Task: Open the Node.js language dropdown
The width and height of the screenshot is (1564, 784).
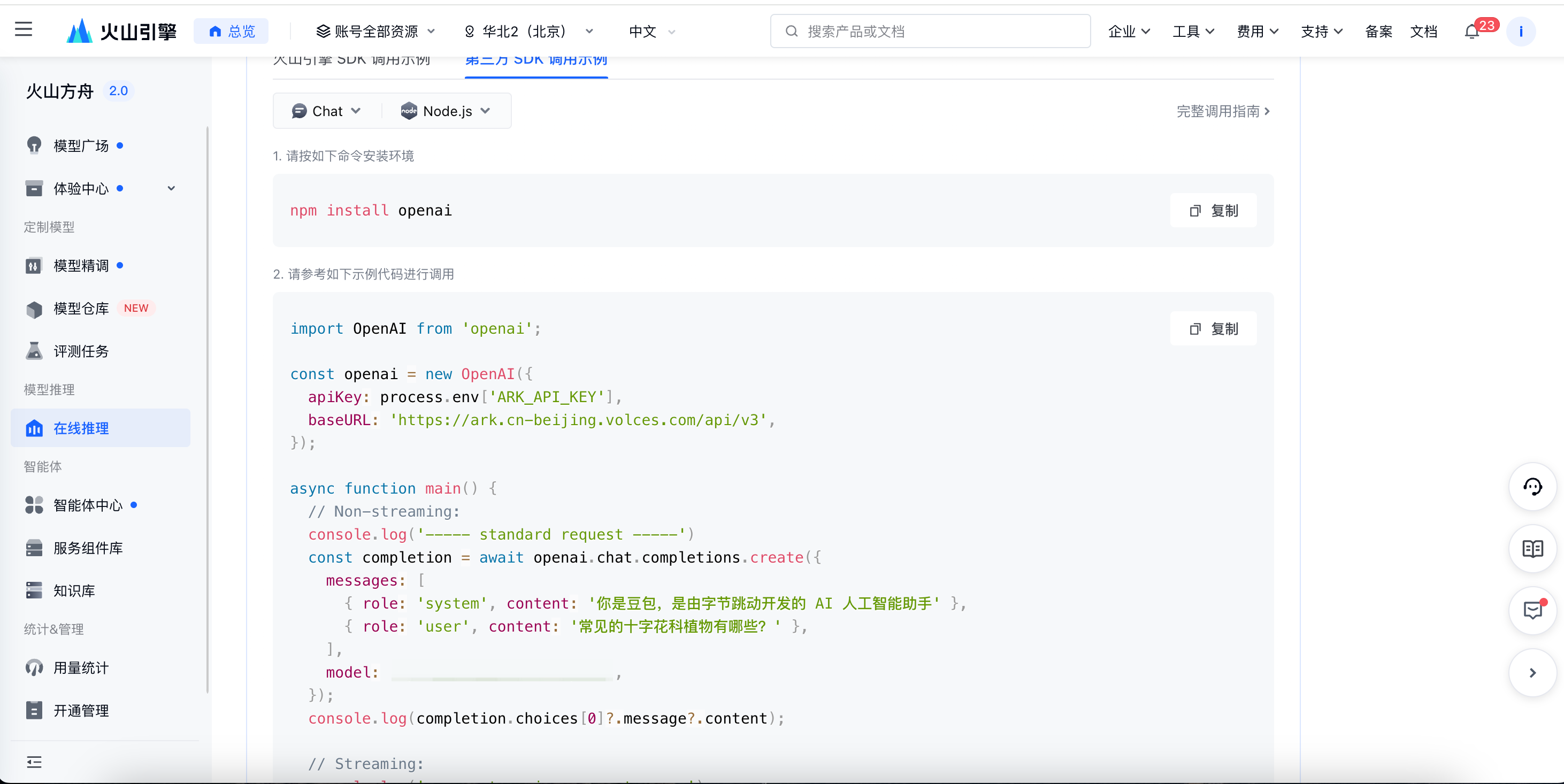Action: click(445, 111)
